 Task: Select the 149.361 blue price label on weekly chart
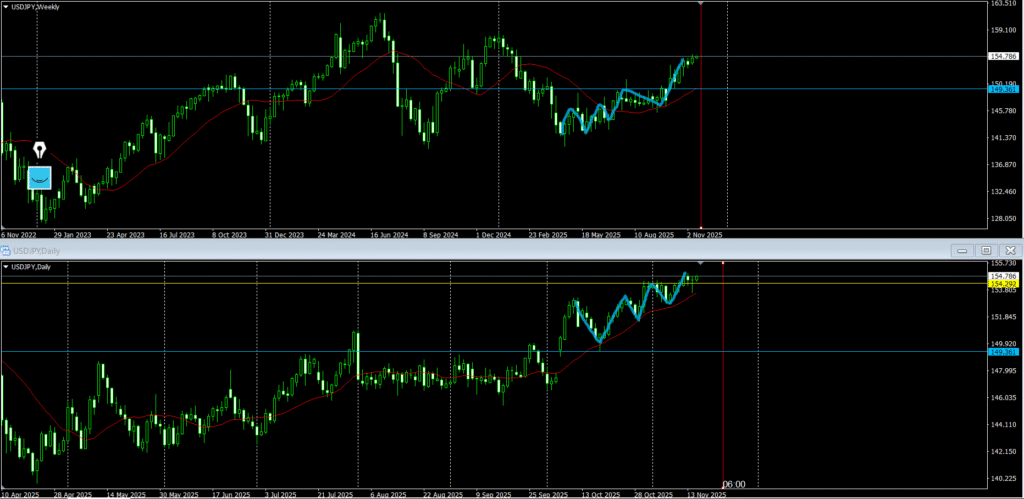tap(1003, 89)
